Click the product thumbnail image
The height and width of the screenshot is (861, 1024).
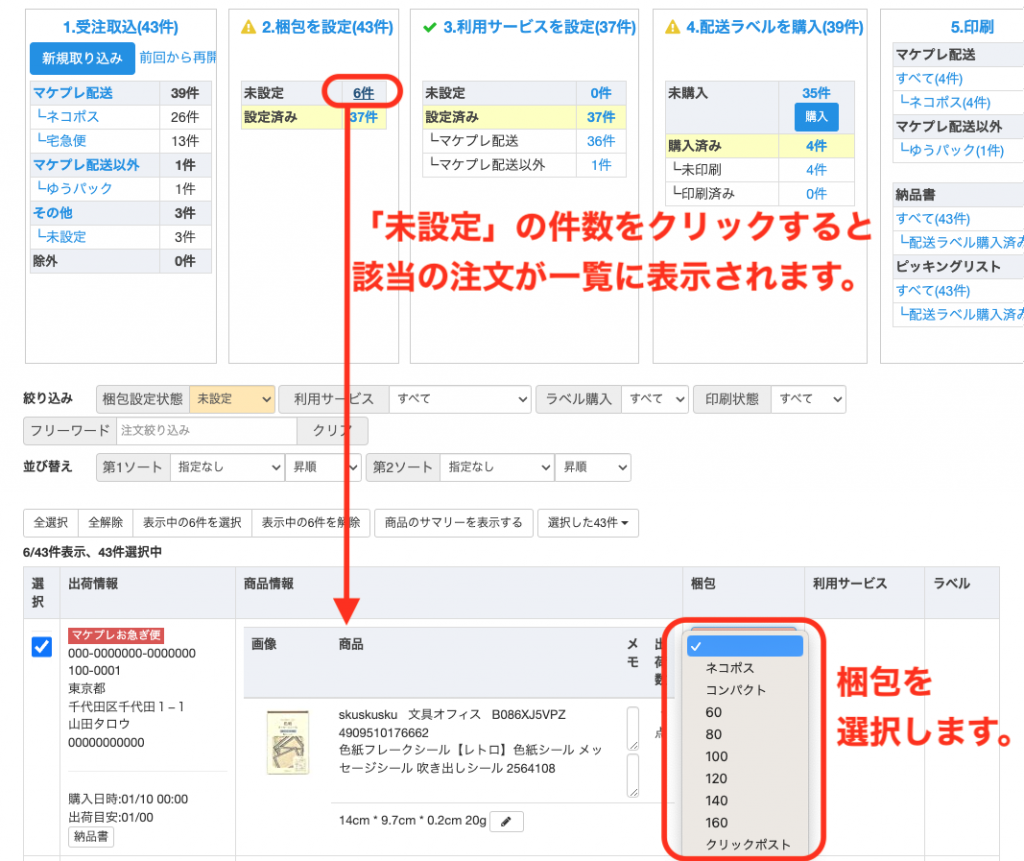(x=288, y=743)
